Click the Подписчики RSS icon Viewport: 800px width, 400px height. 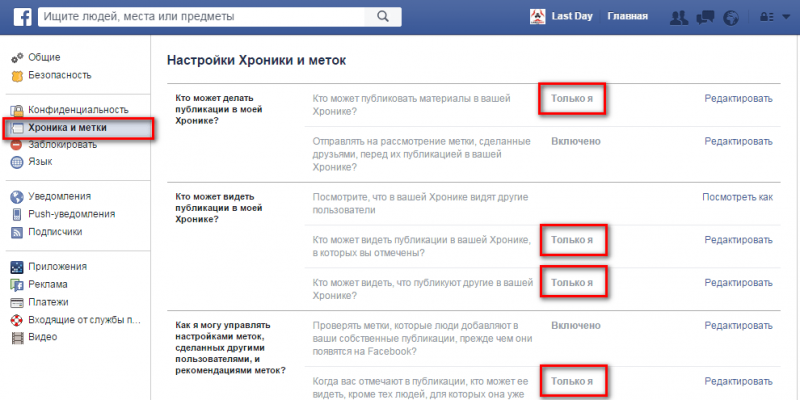[x=17, y=233]
